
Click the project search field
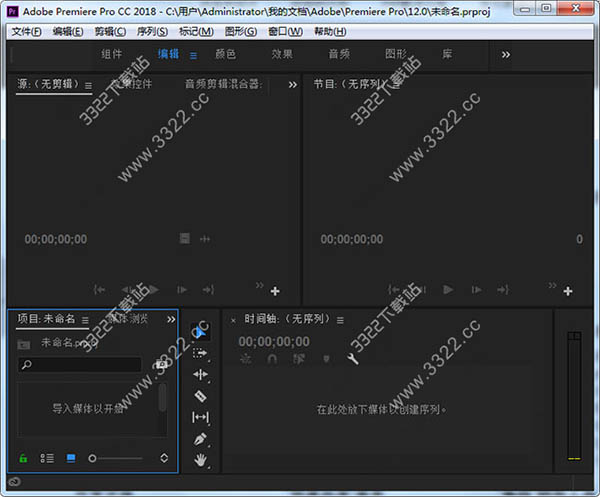pyautogui.click(x=80, y=365)
